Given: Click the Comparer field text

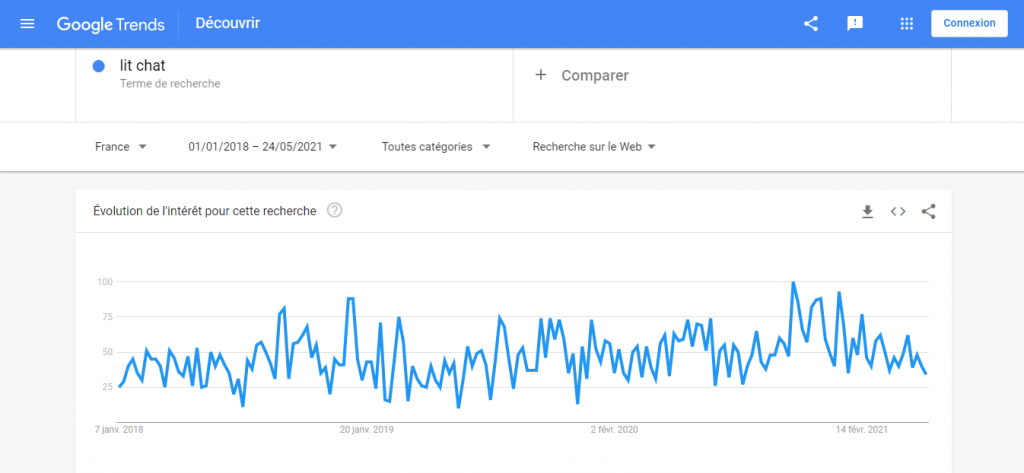Looking at the screenshot, I should 595,75.
